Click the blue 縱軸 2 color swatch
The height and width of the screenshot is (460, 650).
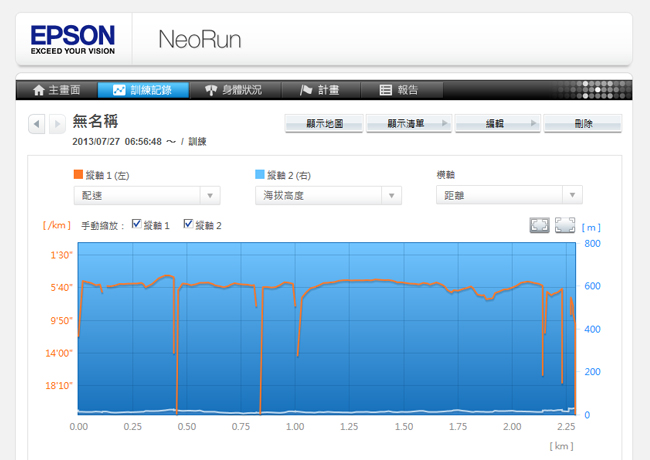coord(260,174)
